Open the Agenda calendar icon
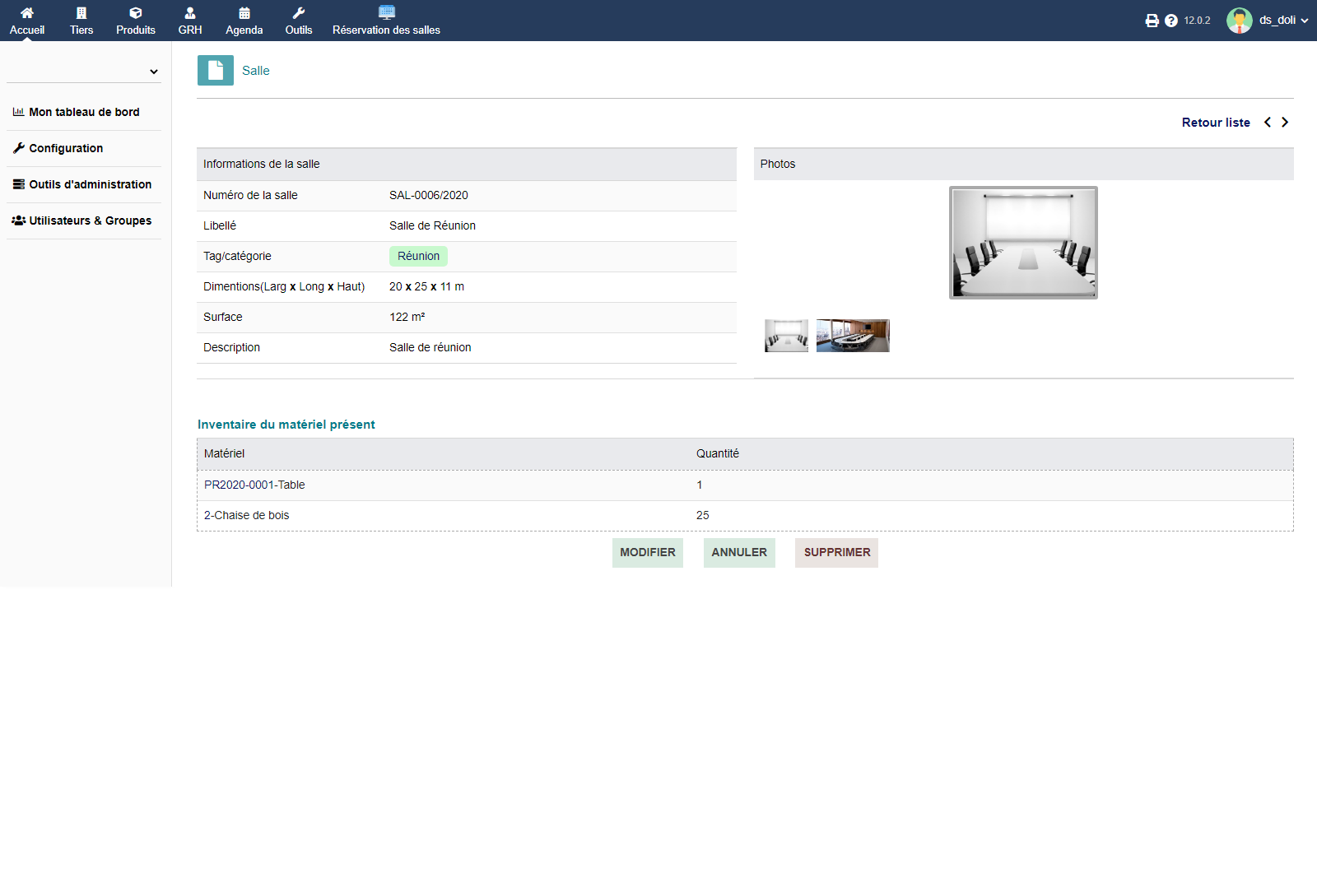Viewport: 1317px width, 896px height. 244,13
